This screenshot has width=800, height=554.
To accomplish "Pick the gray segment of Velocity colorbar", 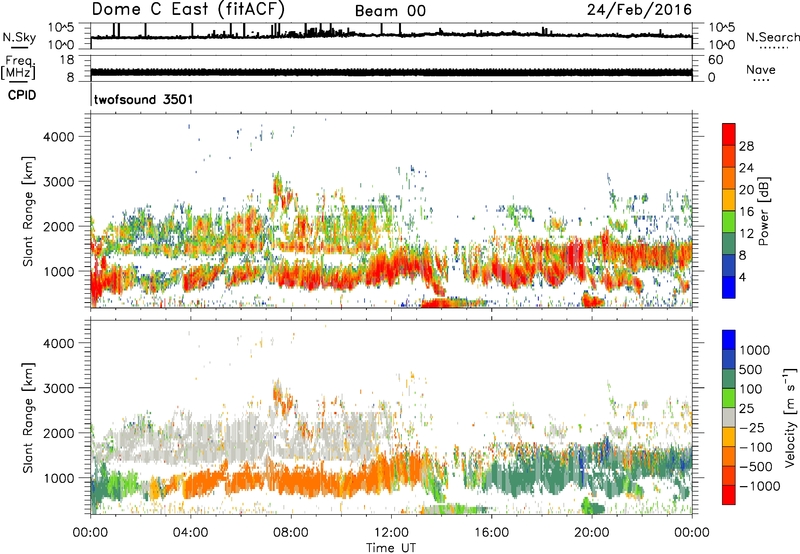I will (x=729, y=417).
